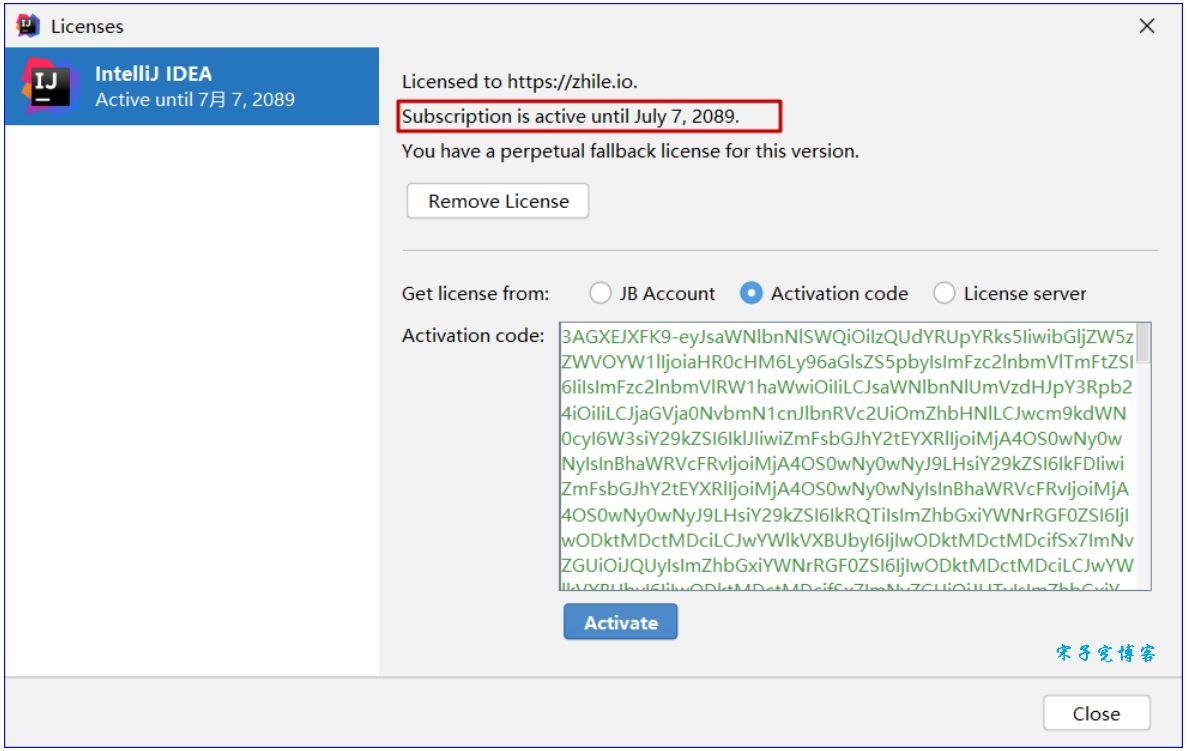
Task: Click the 'Activation code:' field label
Action: pyautogui.click(x=472, y=333)
